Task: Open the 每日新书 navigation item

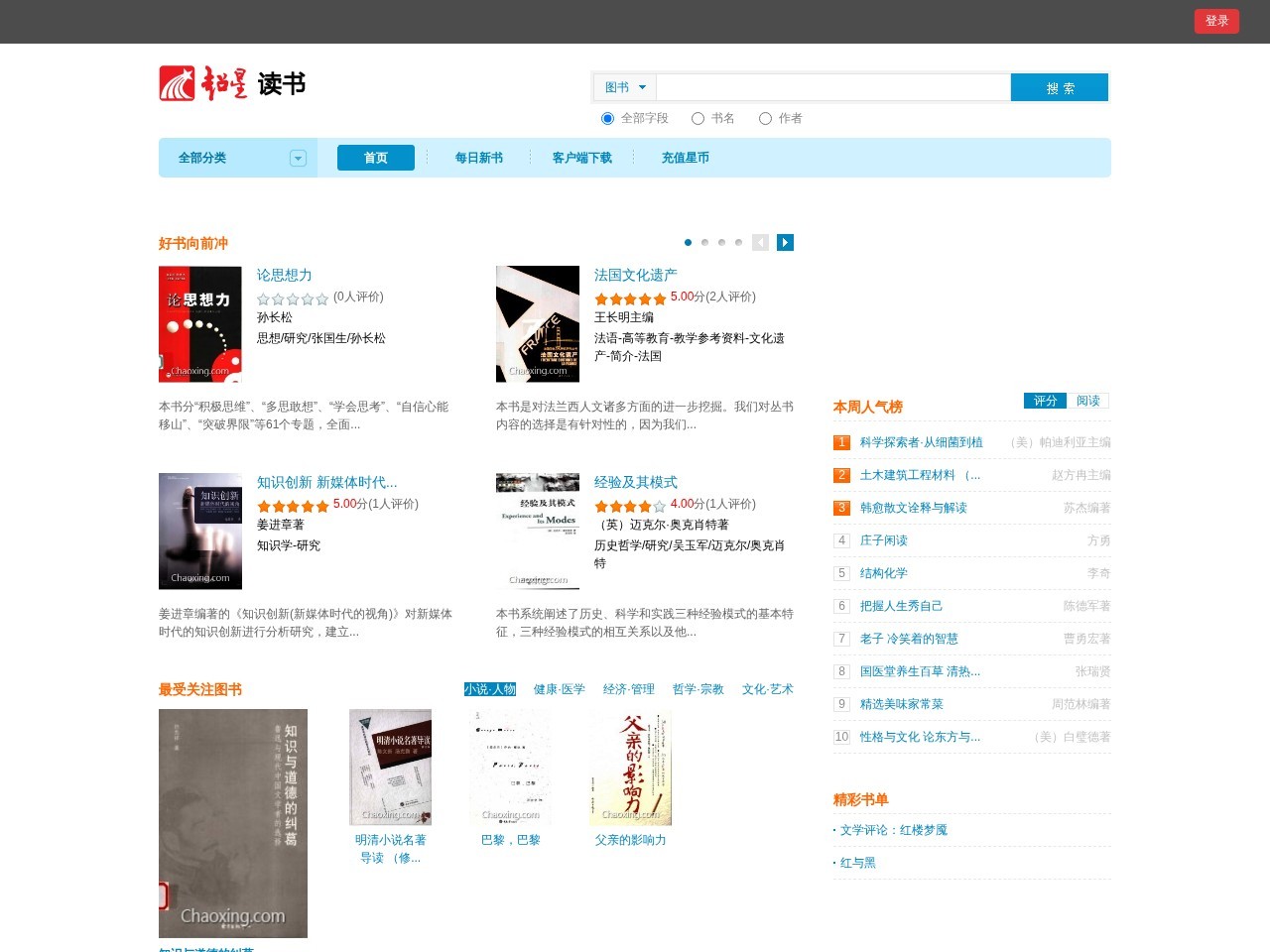Action: [478, 158]
